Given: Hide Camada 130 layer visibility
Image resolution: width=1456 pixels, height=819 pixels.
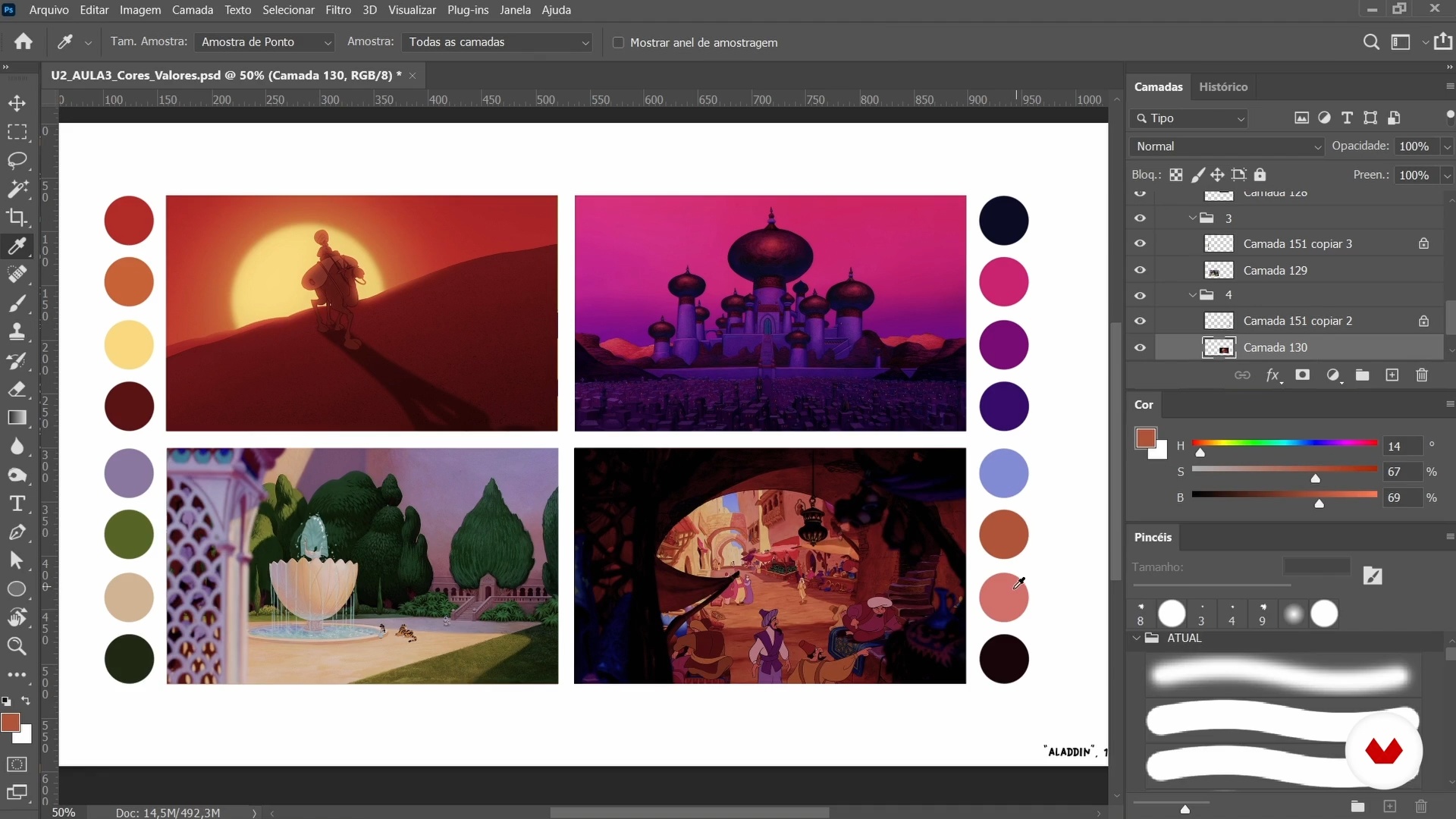Looking at the screenshot, I should [1140, 348].
